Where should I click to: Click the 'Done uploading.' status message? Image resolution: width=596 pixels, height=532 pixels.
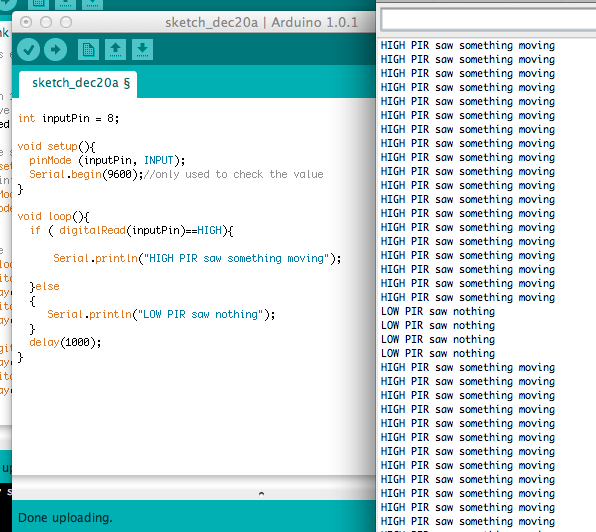tap(65, 518)
